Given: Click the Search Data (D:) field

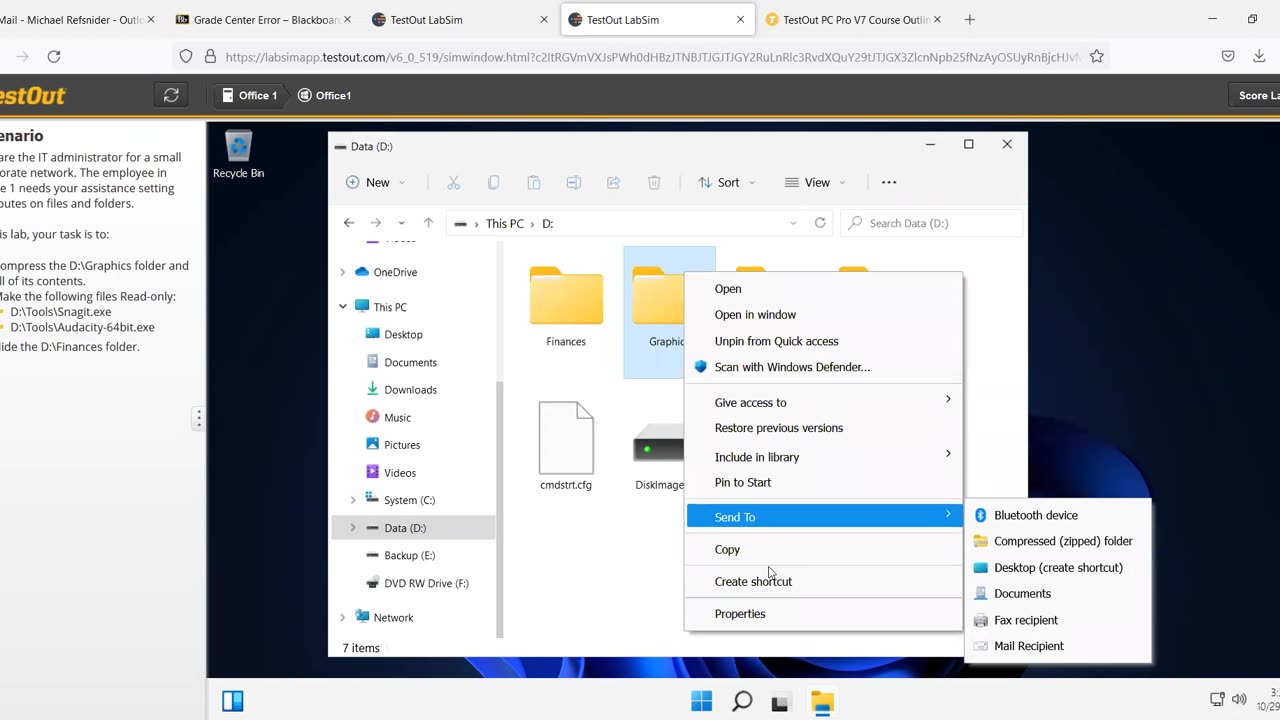Looking at the screenshot, I should [931, 223].
